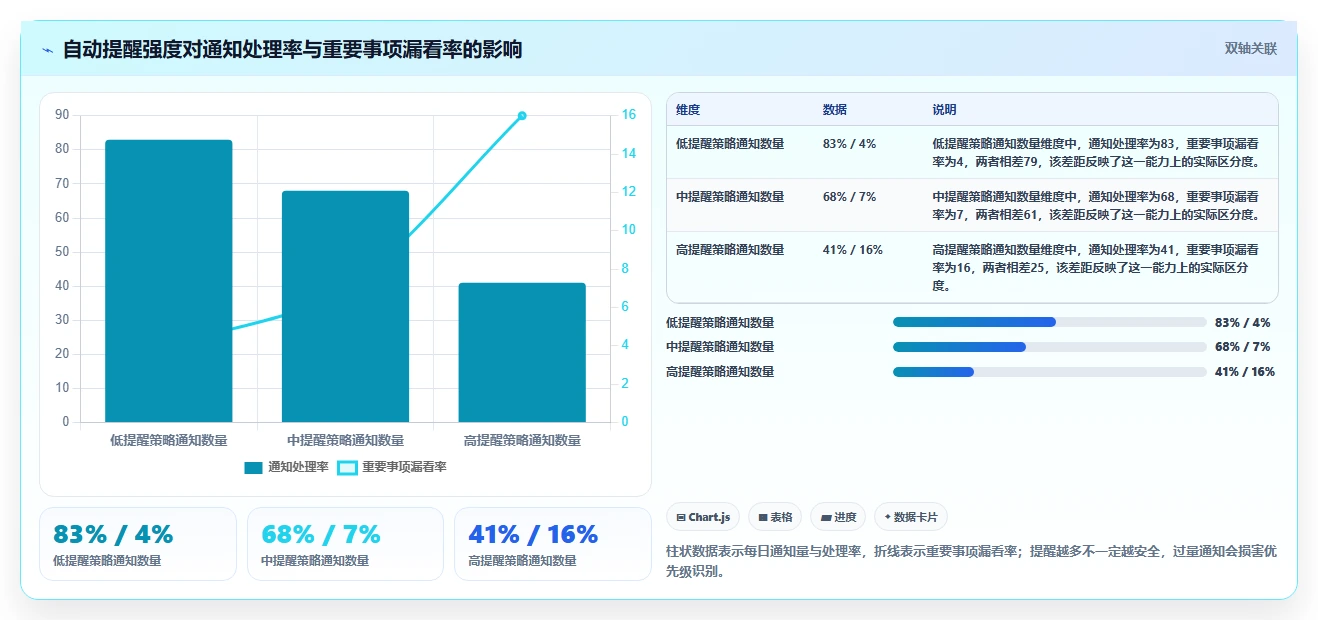Click 低提醒策略通知数量 in the table's first row
The width and height of the screenshot is (1318, 620).
click(730, 144)
